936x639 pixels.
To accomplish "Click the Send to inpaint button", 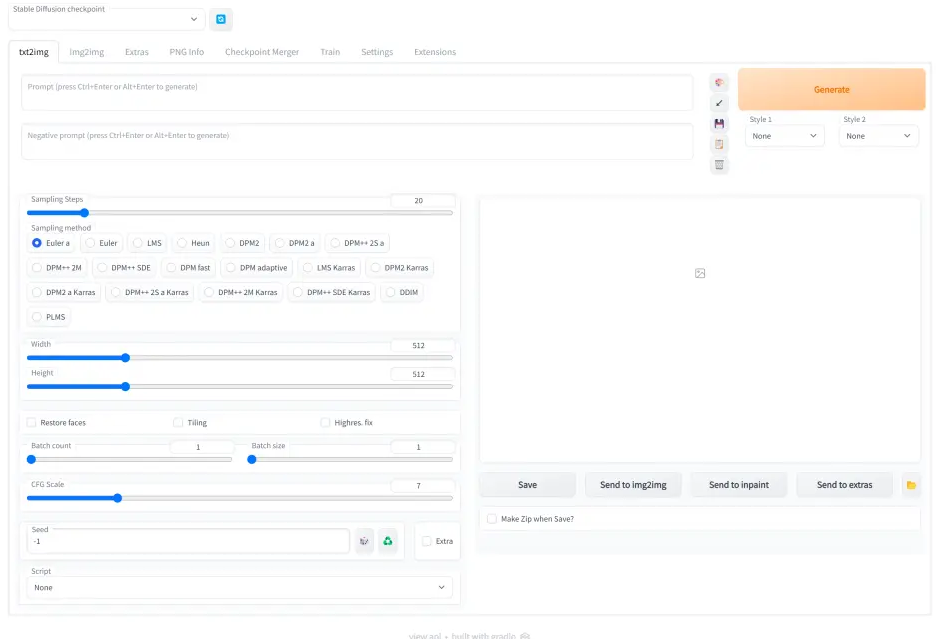I will click(739, 485).
